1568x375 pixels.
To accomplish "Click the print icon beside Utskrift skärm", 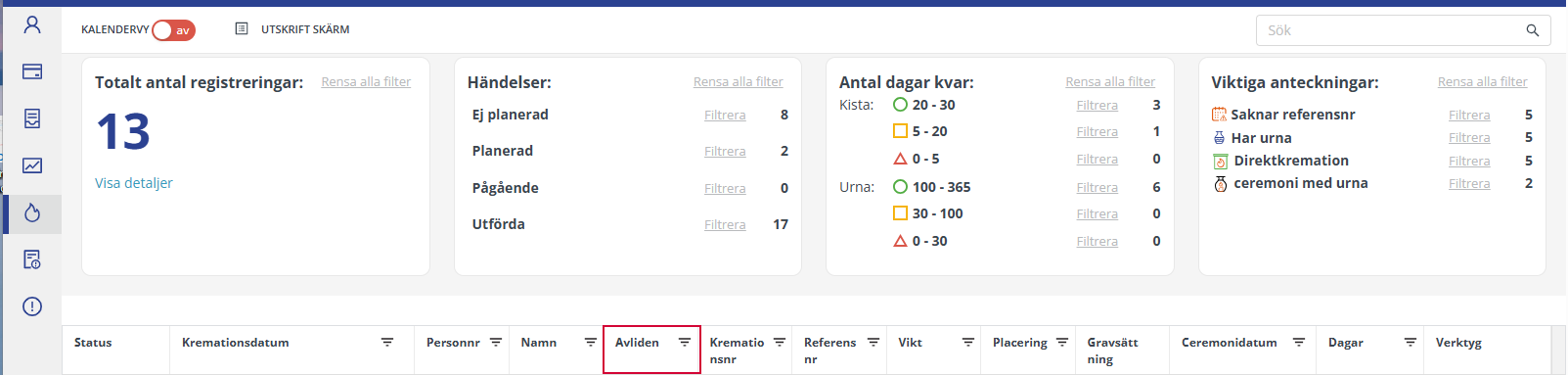I will point(242,29).
